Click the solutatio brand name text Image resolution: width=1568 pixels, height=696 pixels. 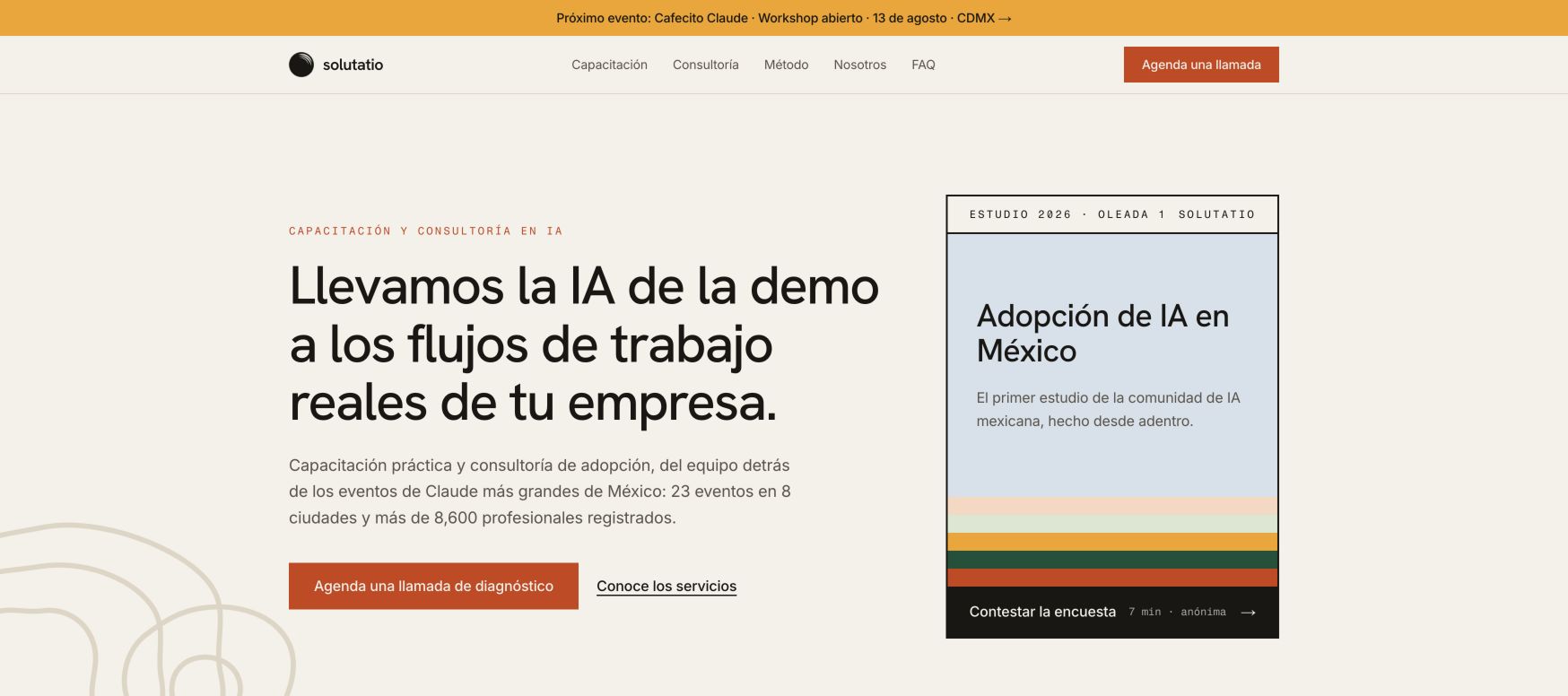(353, 65)
